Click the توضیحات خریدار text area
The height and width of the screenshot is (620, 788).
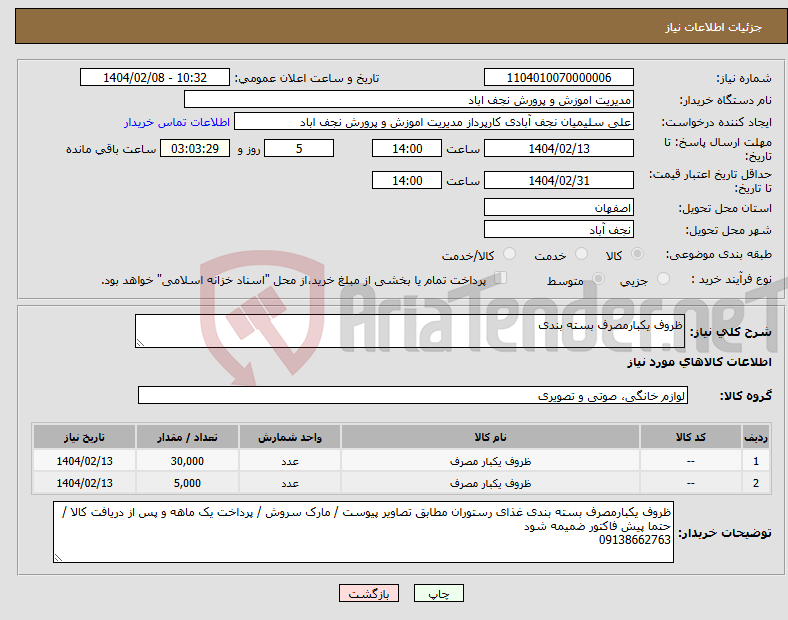click(x=363, y=532)
